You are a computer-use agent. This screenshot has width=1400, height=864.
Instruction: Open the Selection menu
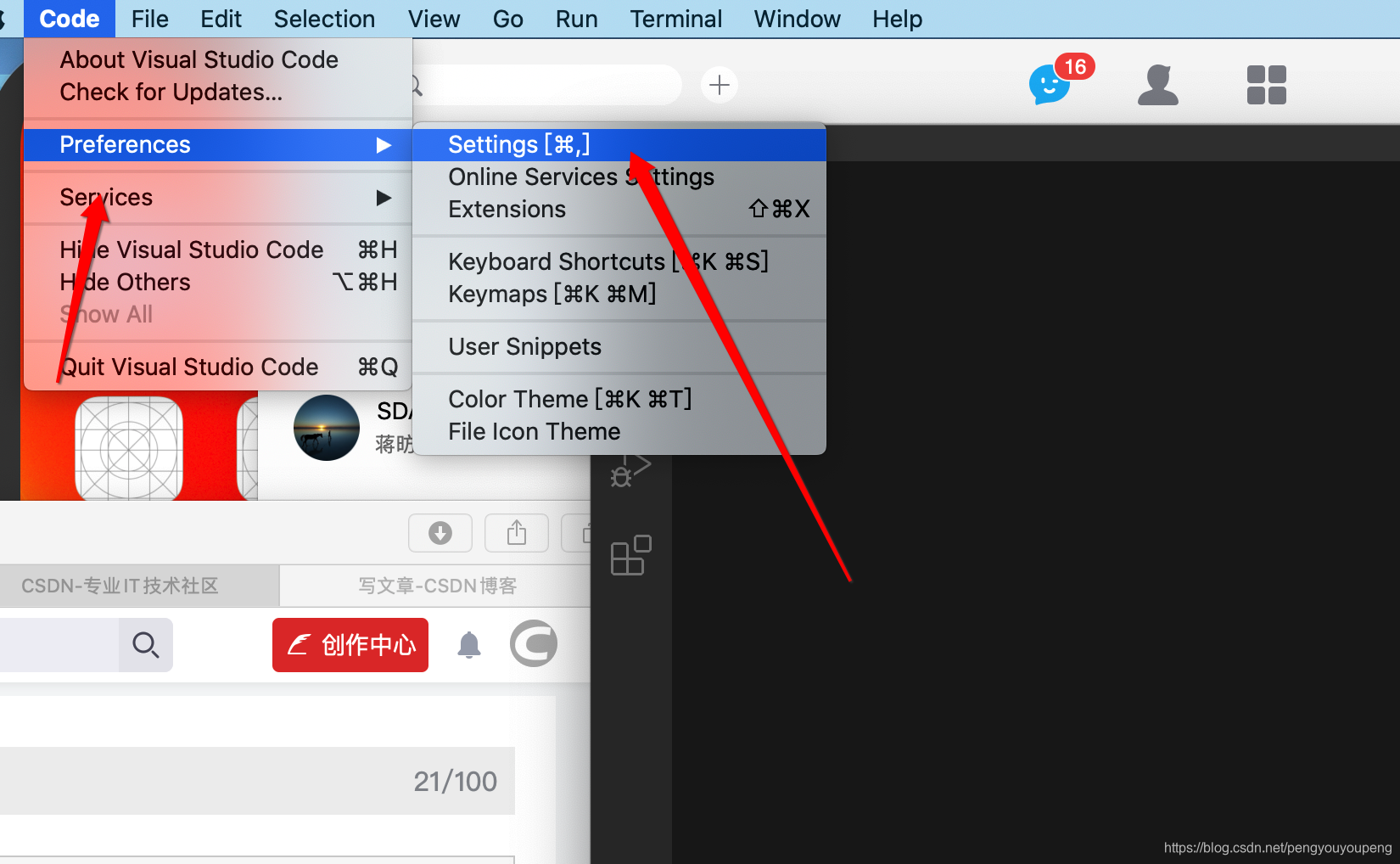pos(324,19)
